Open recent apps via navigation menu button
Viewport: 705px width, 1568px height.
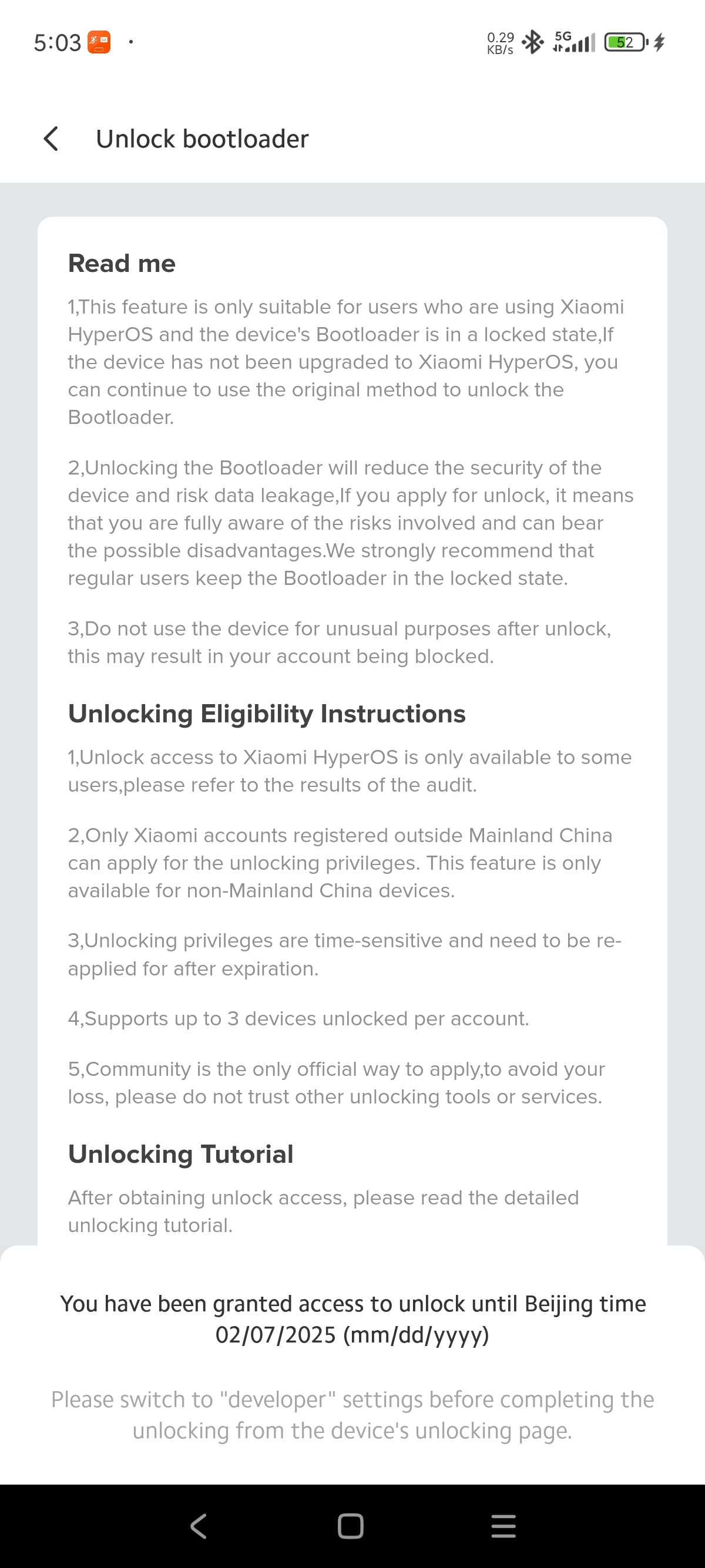[x=503, y=1526]
